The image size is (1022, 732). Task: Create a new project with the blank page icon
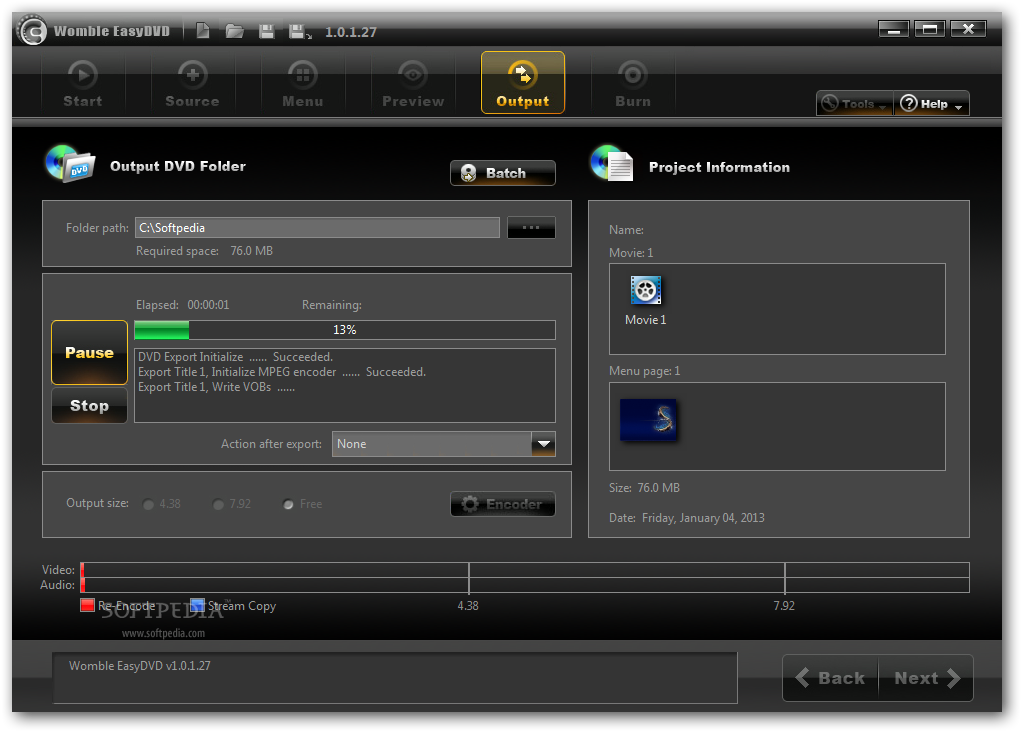pyautogui.click(x=203, y=31)
